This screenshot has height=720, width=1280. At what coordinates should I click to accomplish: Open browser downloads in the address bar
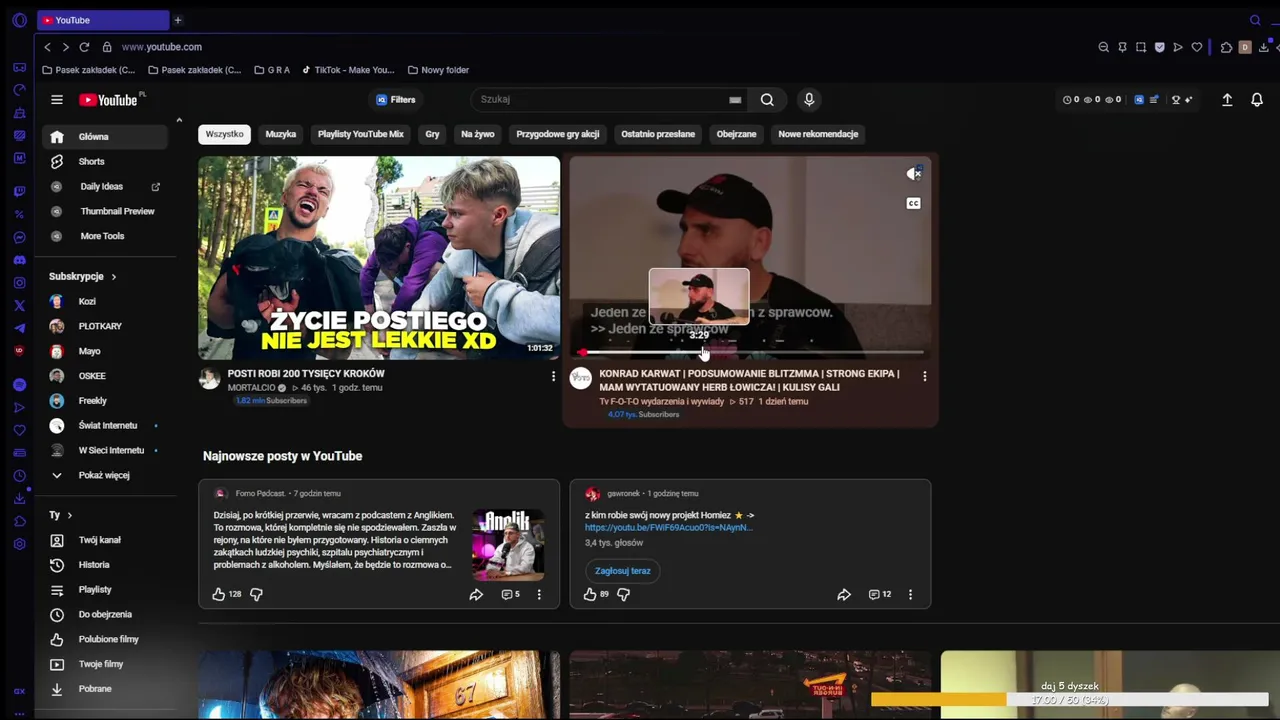point(1264,47)
